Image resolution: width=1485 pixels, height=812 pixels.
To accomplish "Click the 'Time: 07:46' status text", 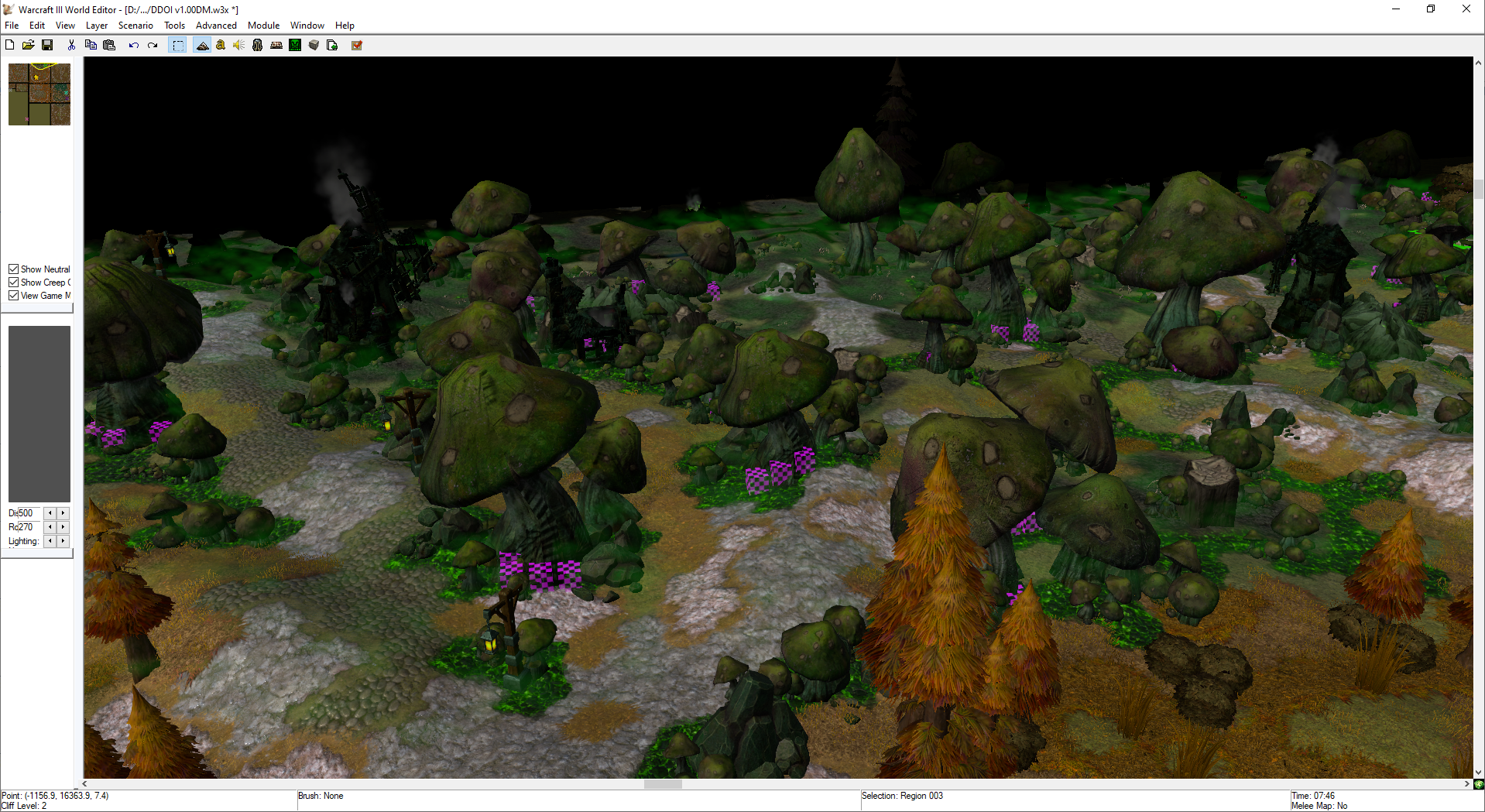I will coord(1313,796).
